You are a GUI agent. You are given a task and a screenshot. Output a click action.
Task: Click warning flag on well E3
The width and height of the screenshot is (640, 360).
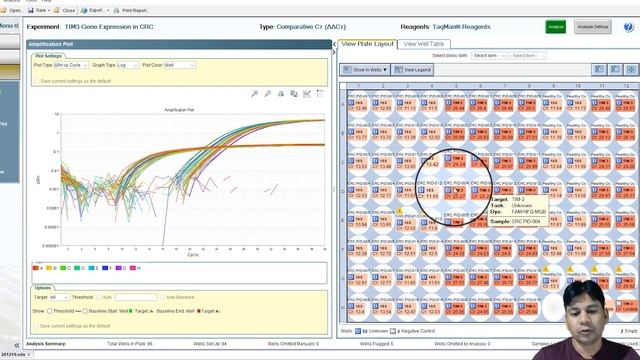(400, 211)
